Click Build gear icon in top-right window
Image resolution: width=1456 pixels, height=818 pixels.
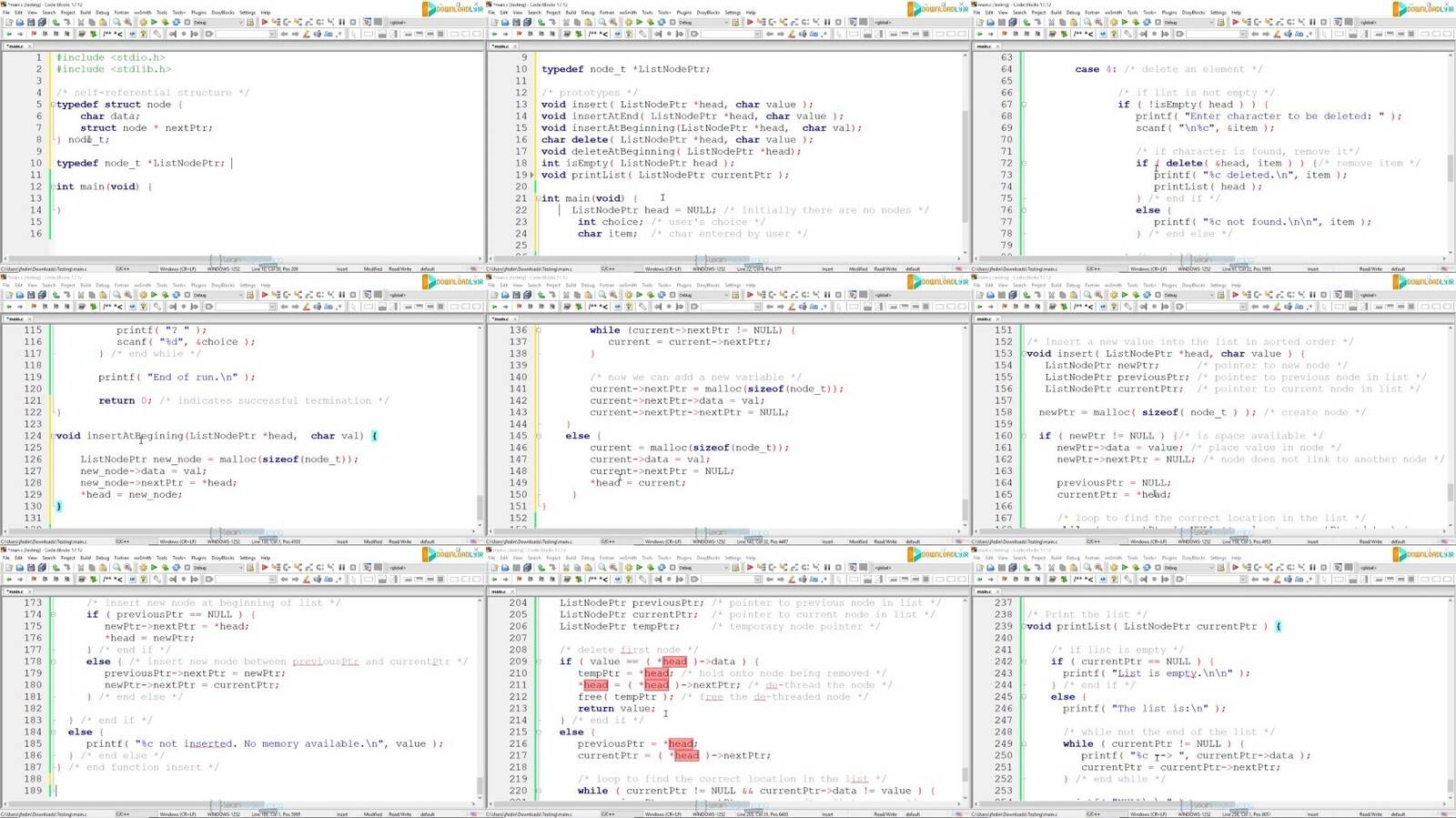[x=1114, y=22]
